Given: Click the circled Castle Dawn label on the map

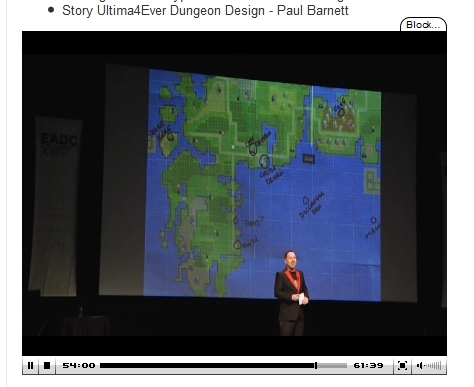Looking at the screenshot, I should tap(264, 161).
